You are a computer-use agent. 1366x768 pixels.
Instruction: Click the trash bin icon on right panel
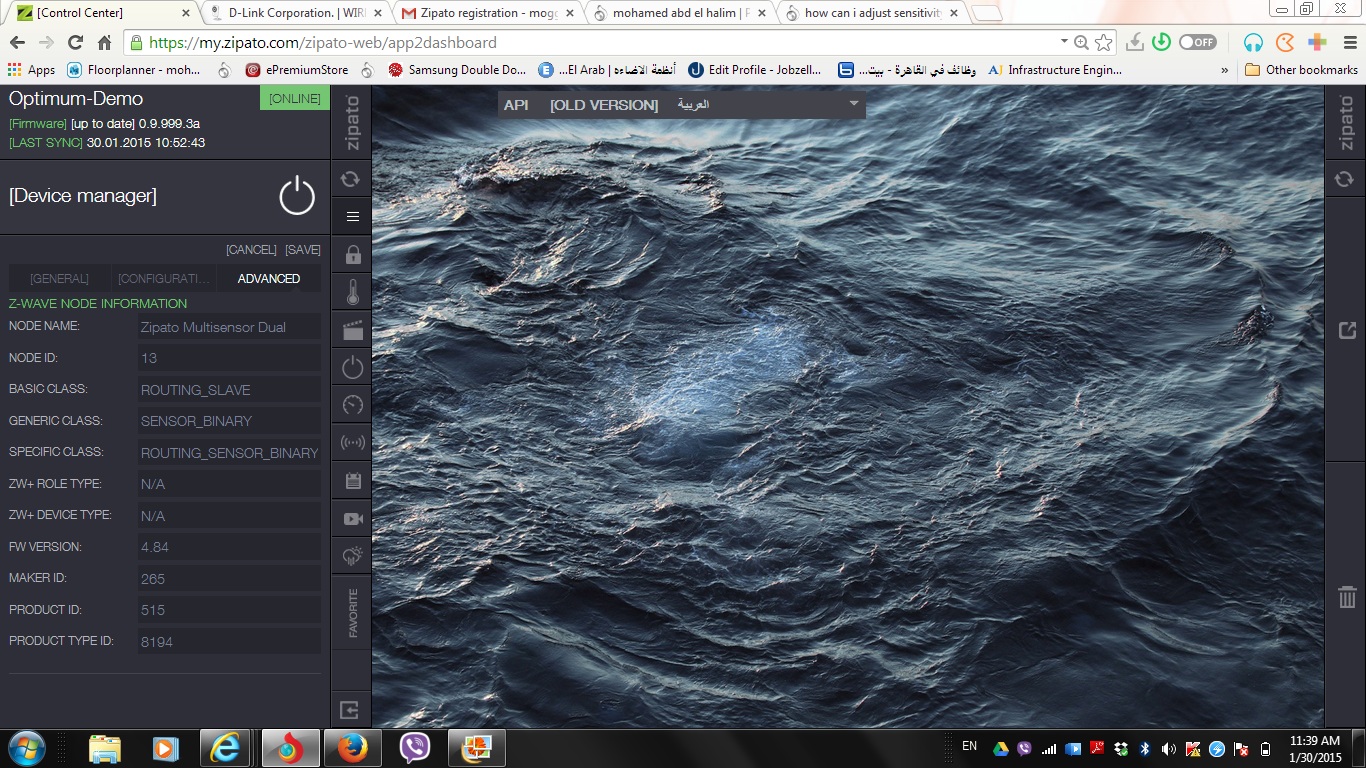(x=1346, y=597)
